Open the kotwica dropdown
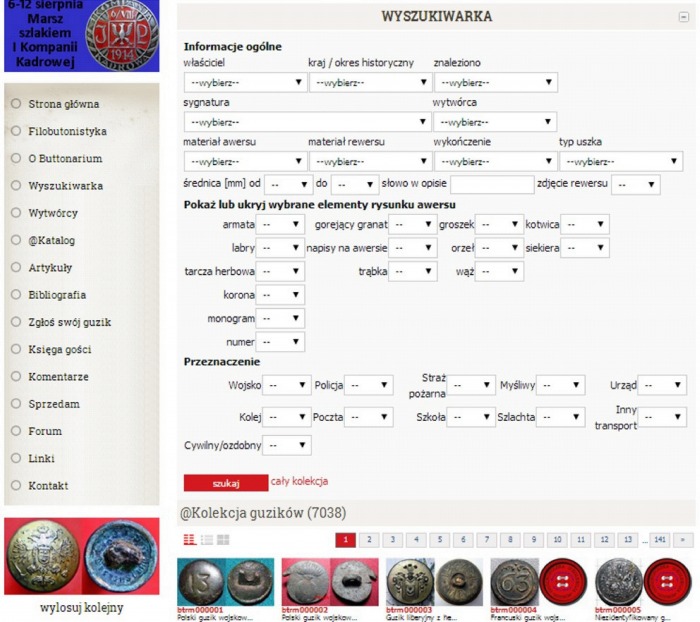The height and width of the screenshot is (622, 700). tap(585, 224)
